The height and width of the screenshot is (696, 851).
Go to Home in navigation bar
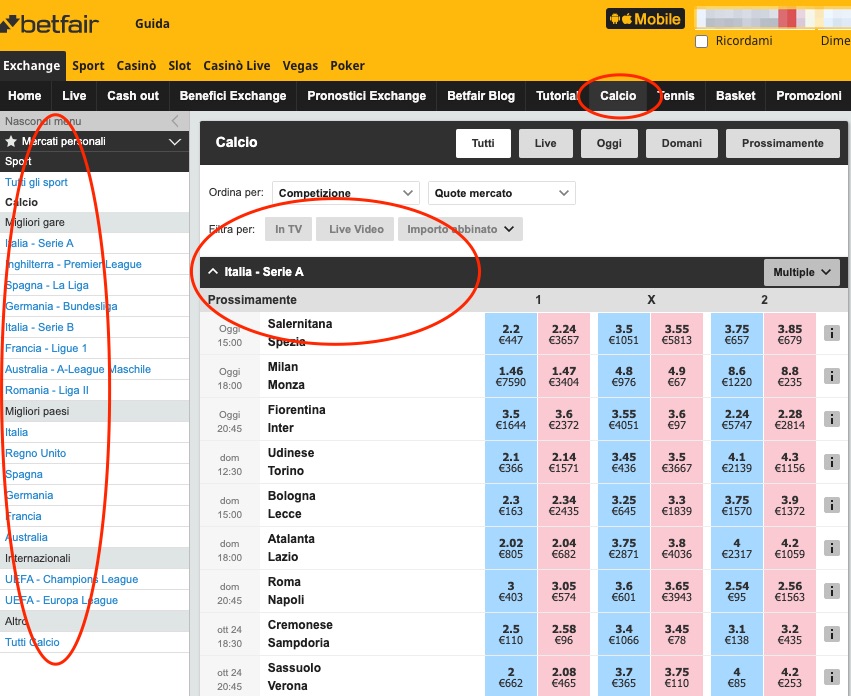pyautogui.click(x=25, y=96)
